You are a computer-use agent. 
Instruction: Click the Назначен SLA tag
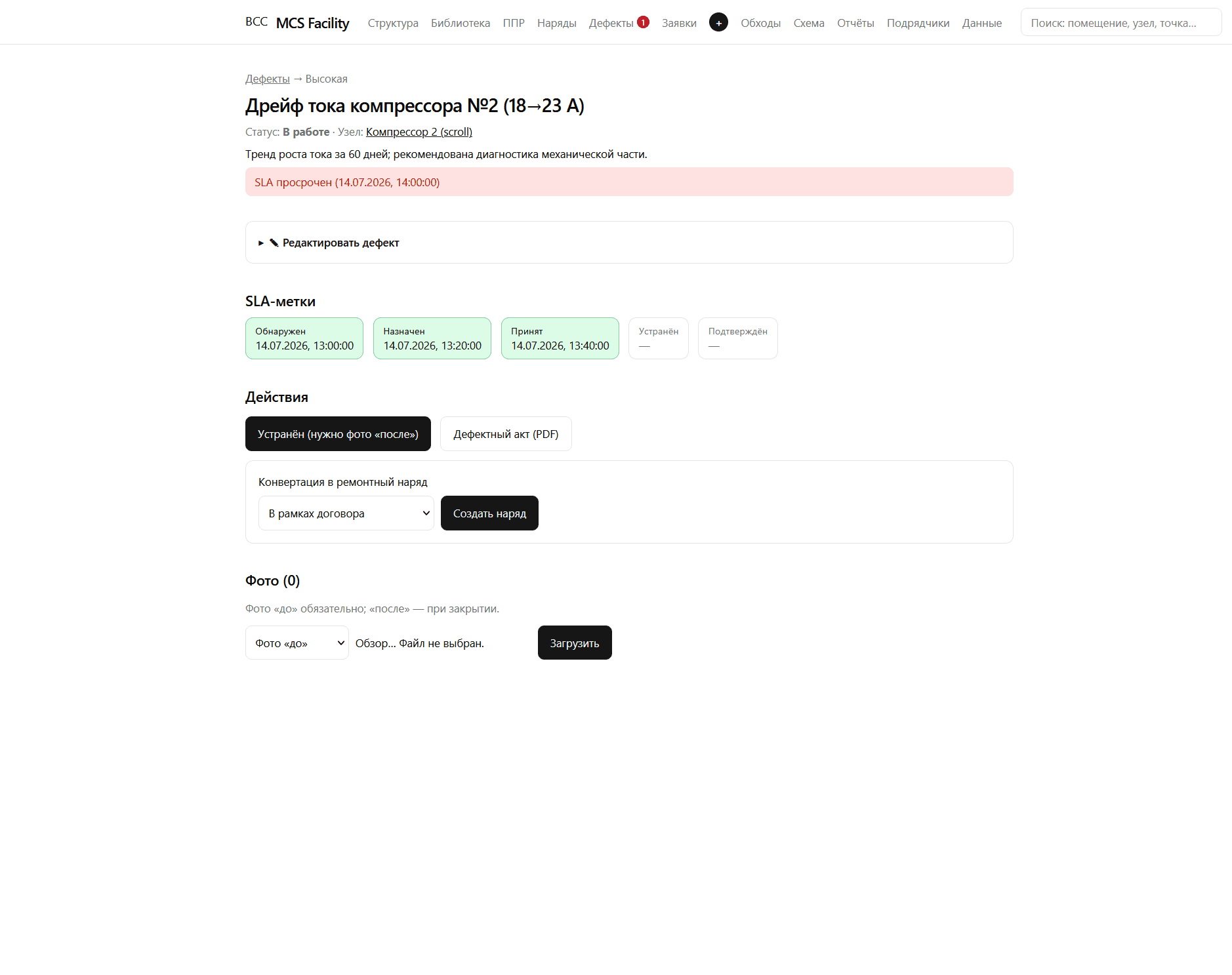[x=432, y=338]
